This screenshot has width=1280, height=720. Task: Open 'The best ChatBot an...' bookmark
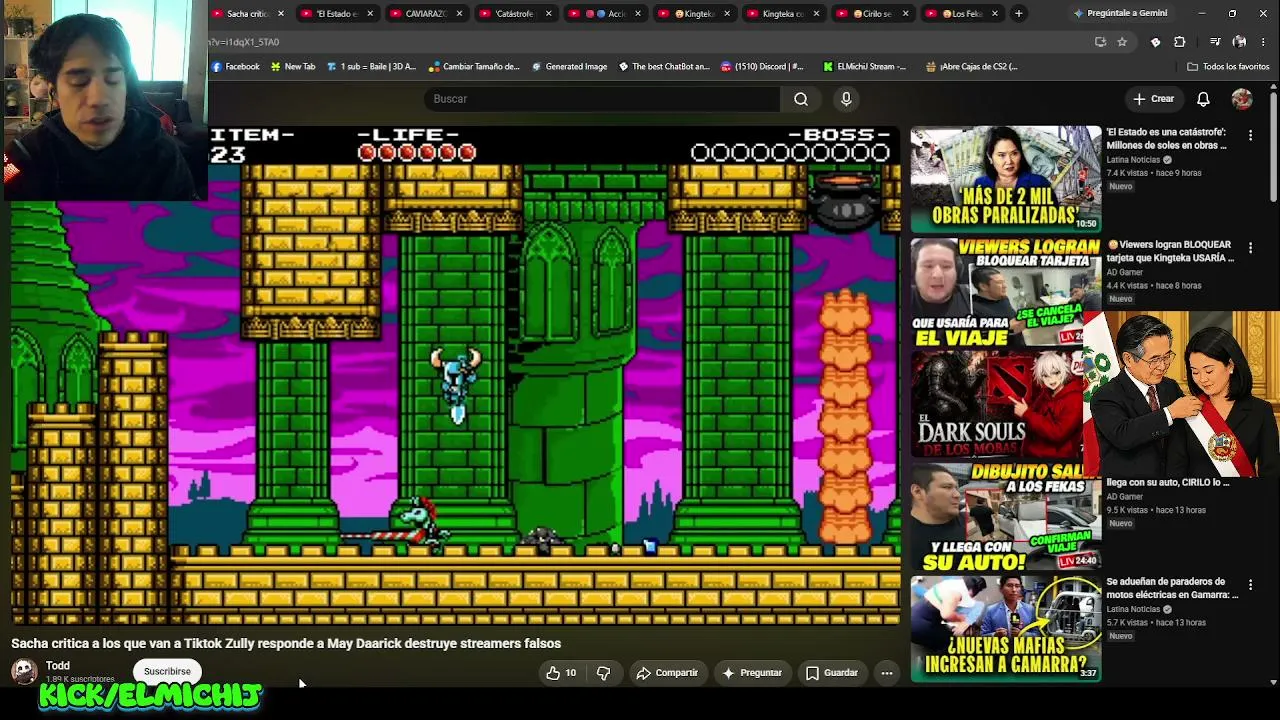(663, 67)
